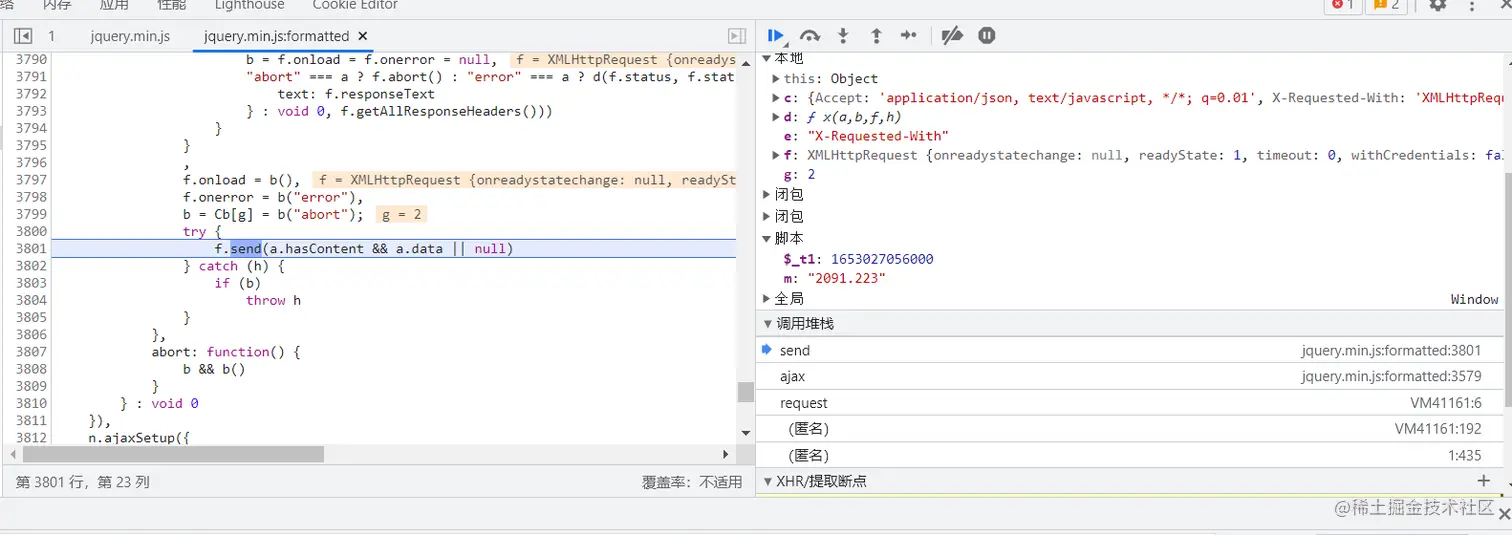Resume script execution in debugger
The height and width of the screenshot is (535, 1512).
click(776, 36)
